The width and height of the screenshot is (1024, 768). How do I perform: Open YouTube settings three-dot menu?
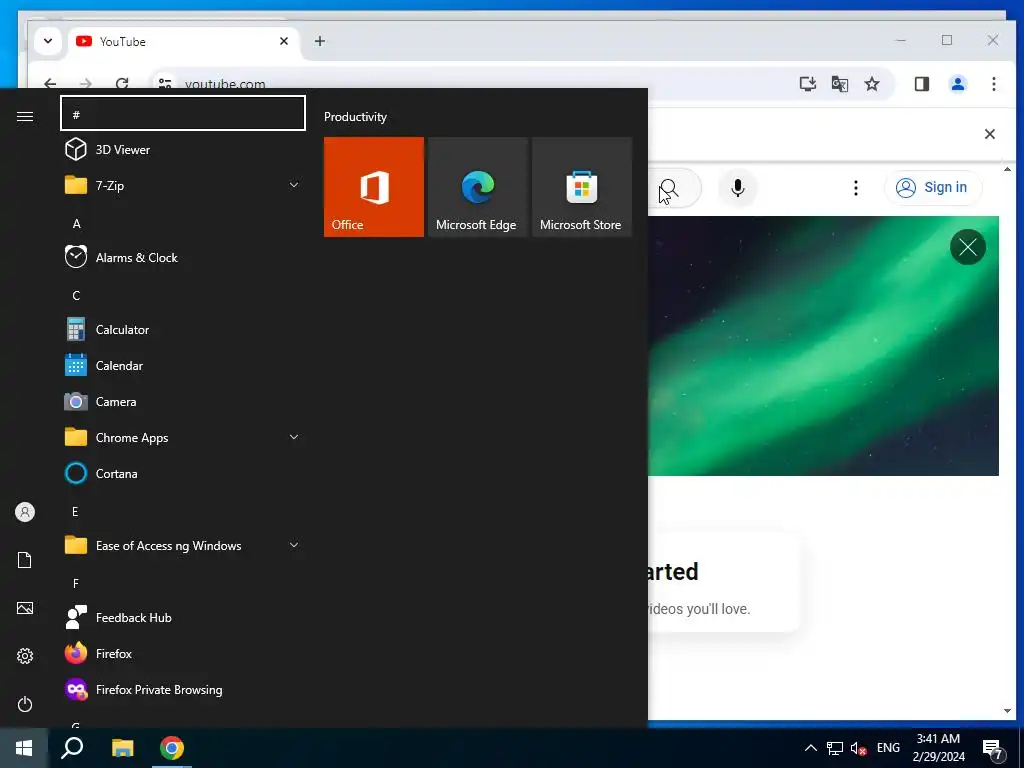point(856,188)
